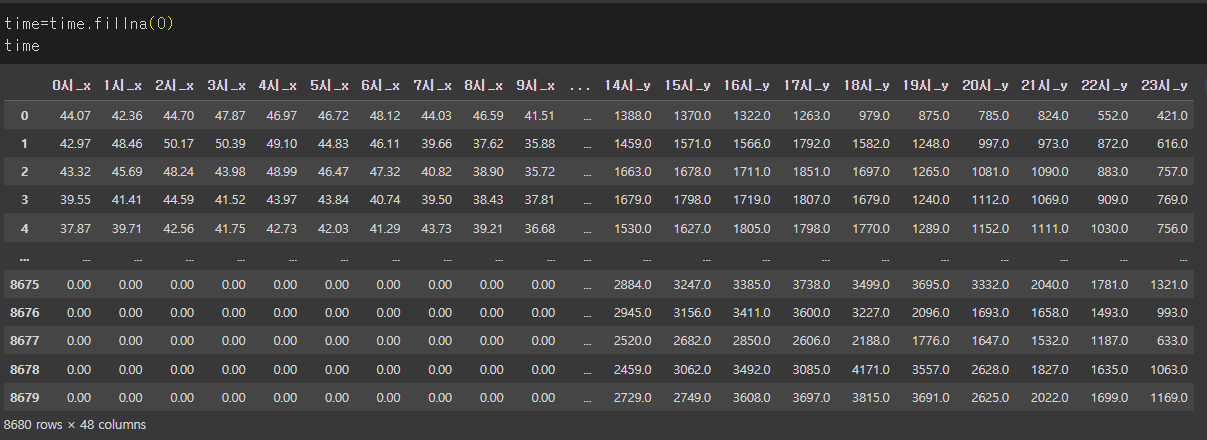This screenshot has width=1207, height=440.
Task: Select the 15시_y column header
Action: (688, 86)
